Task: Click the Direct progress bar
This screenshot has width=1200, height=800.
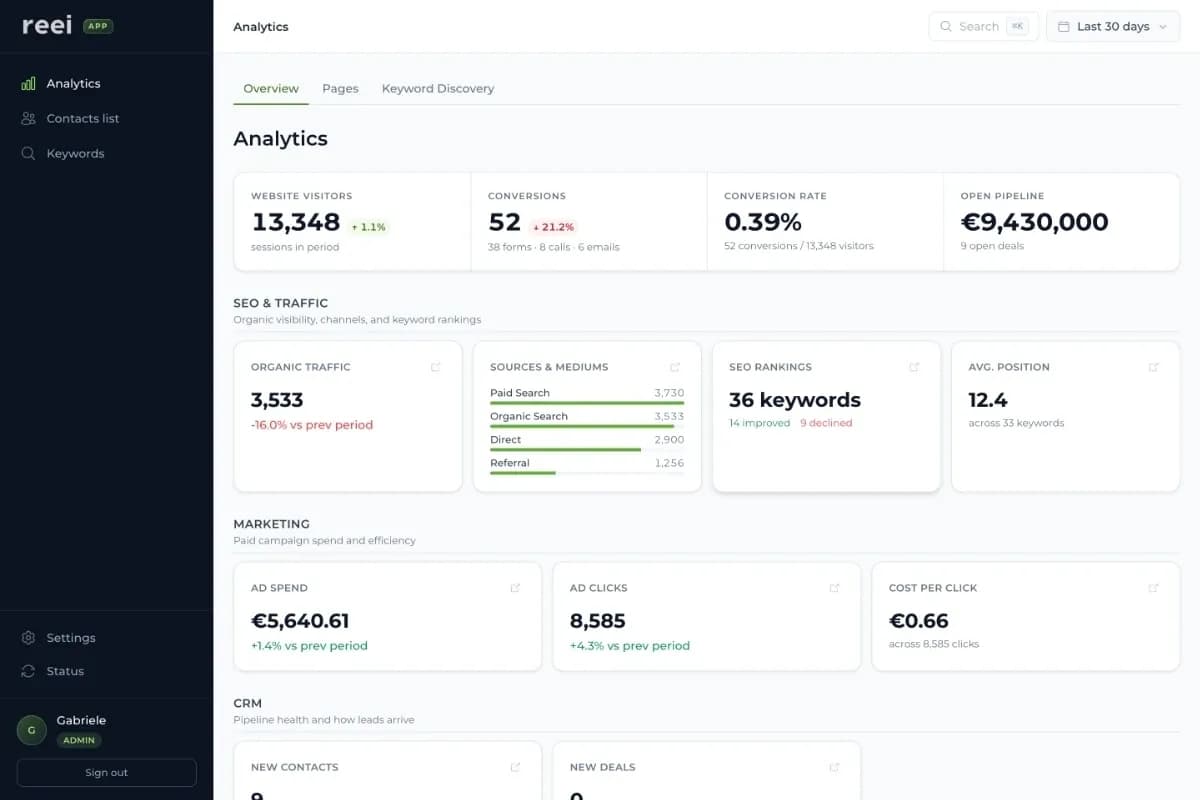Action: pyautogui.click(x=587, y=449)
